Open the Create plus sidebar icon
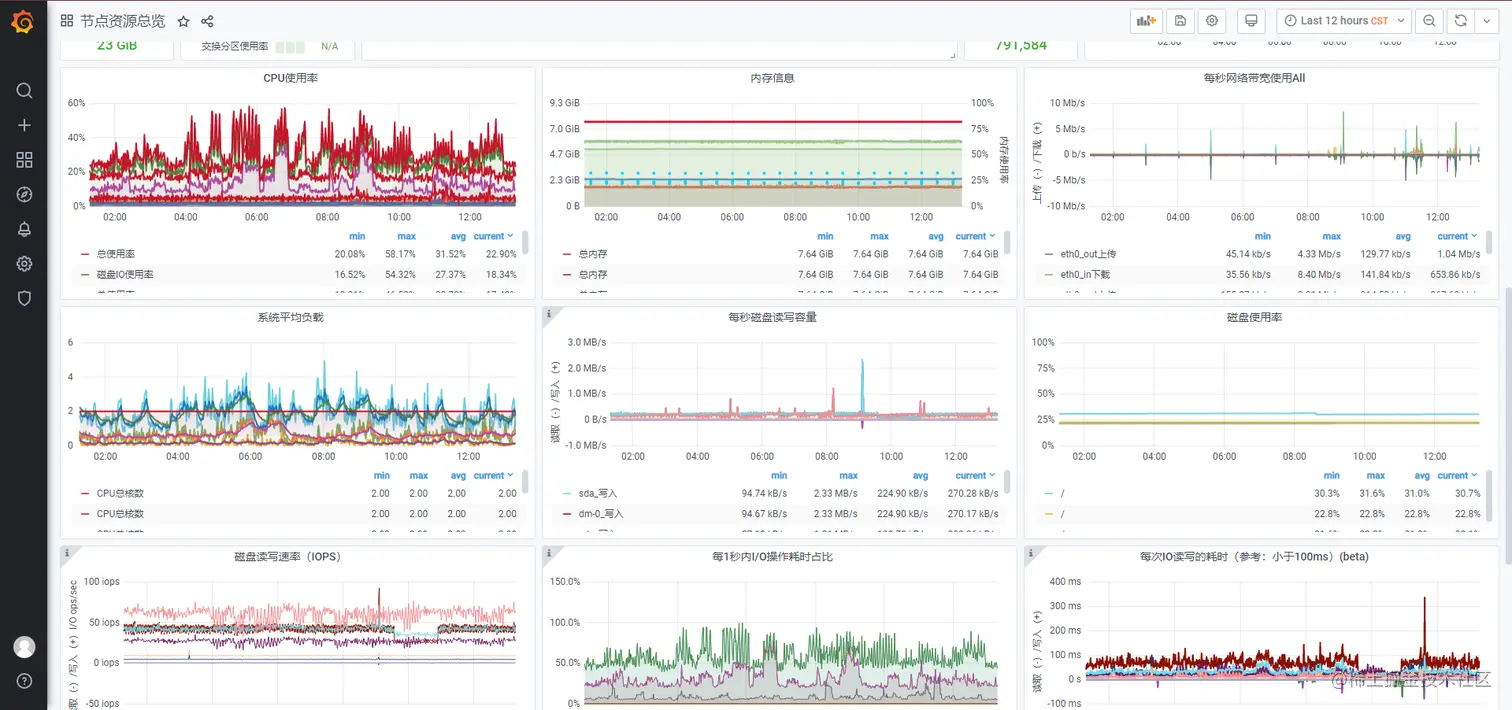1512x710 pixels. (24, 125)
